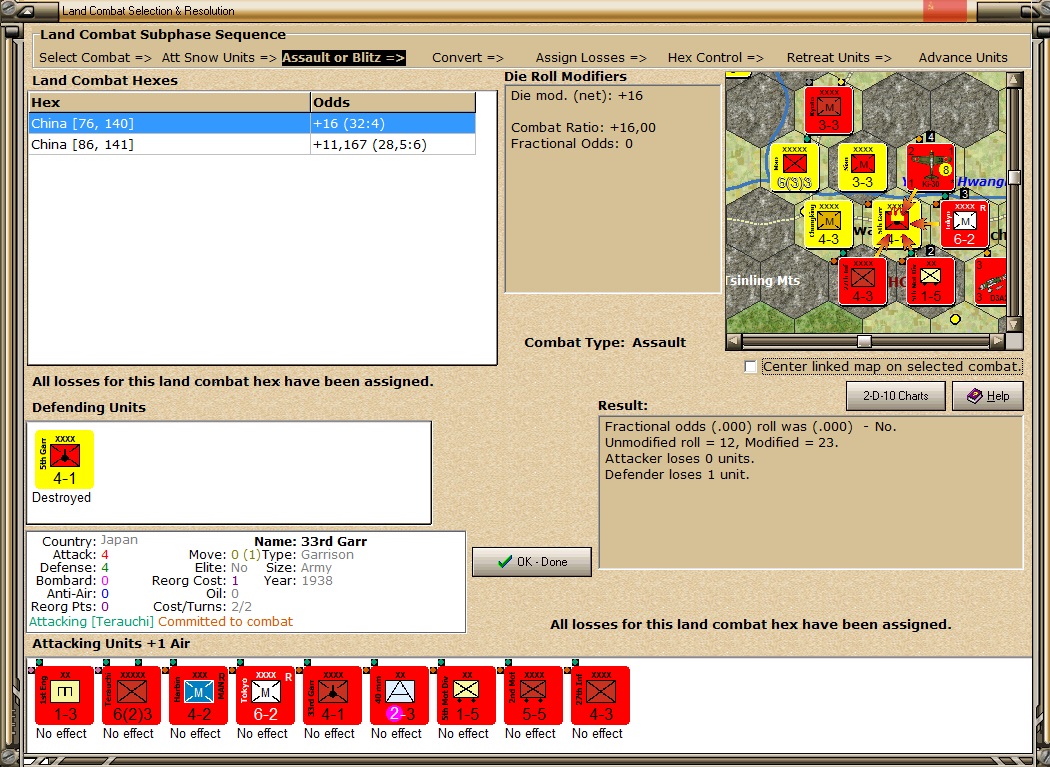Click map horizontal scrollbar right arrow
The height and width of the screenshot is (767, 1050).
click(998, 341)
